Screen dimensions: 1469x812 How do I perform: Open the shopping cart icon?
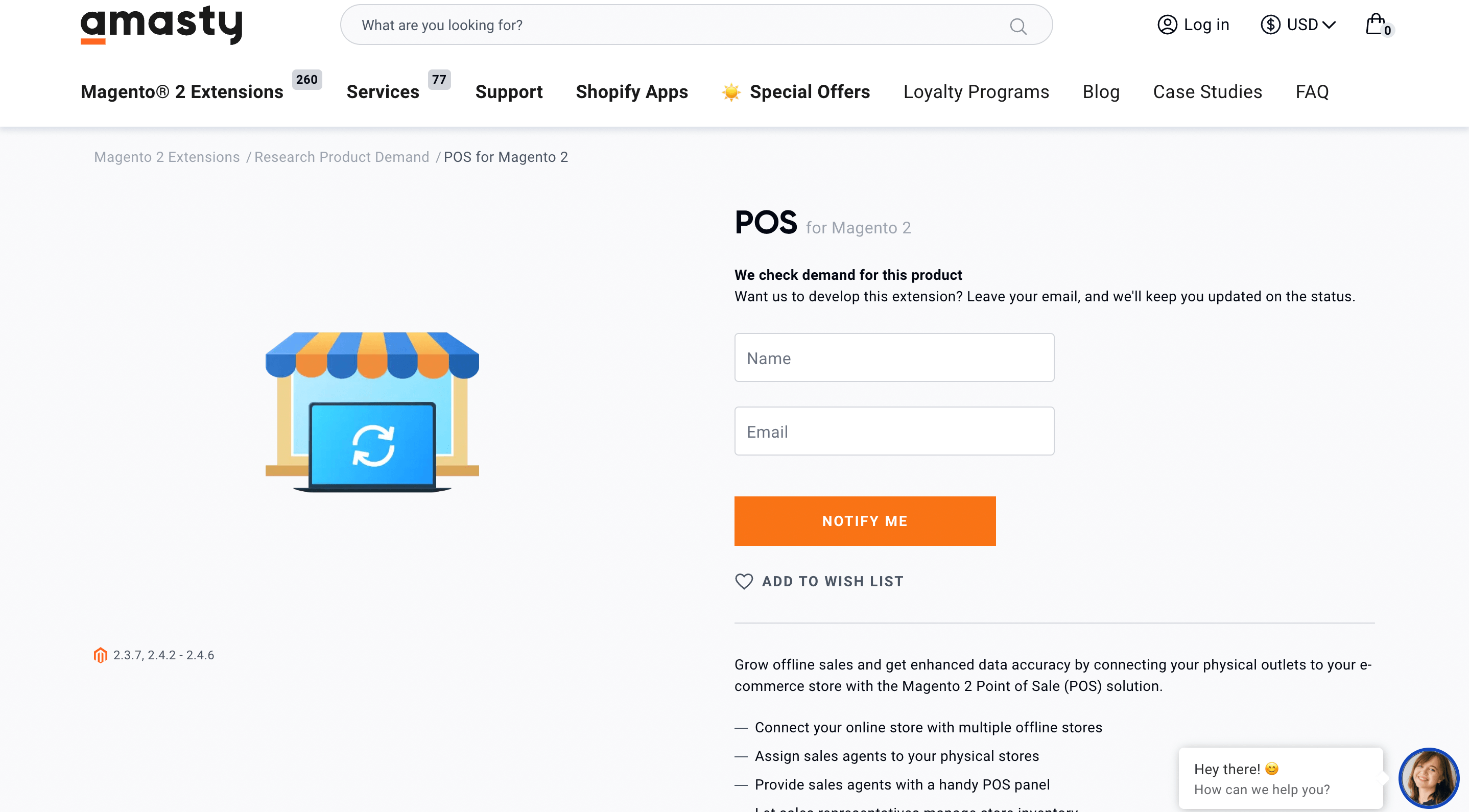coord(1376,25)
